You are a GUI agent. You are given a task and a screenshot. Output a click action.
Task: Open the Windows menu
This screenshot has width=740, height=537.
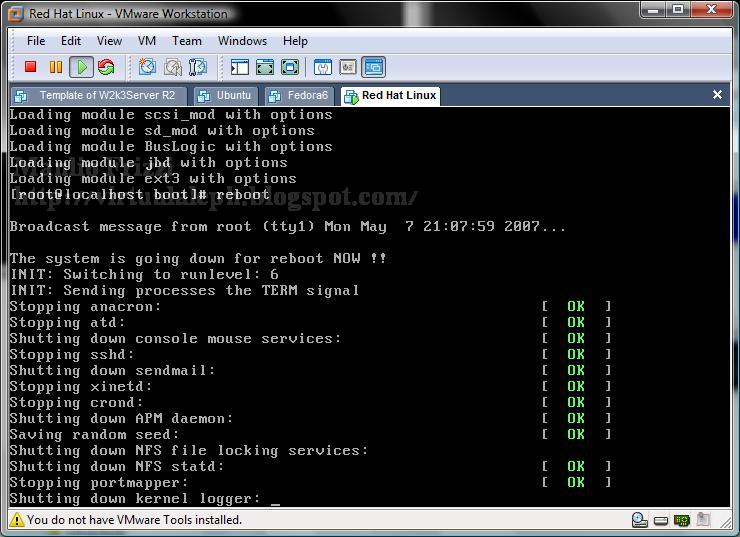[242, 41]
